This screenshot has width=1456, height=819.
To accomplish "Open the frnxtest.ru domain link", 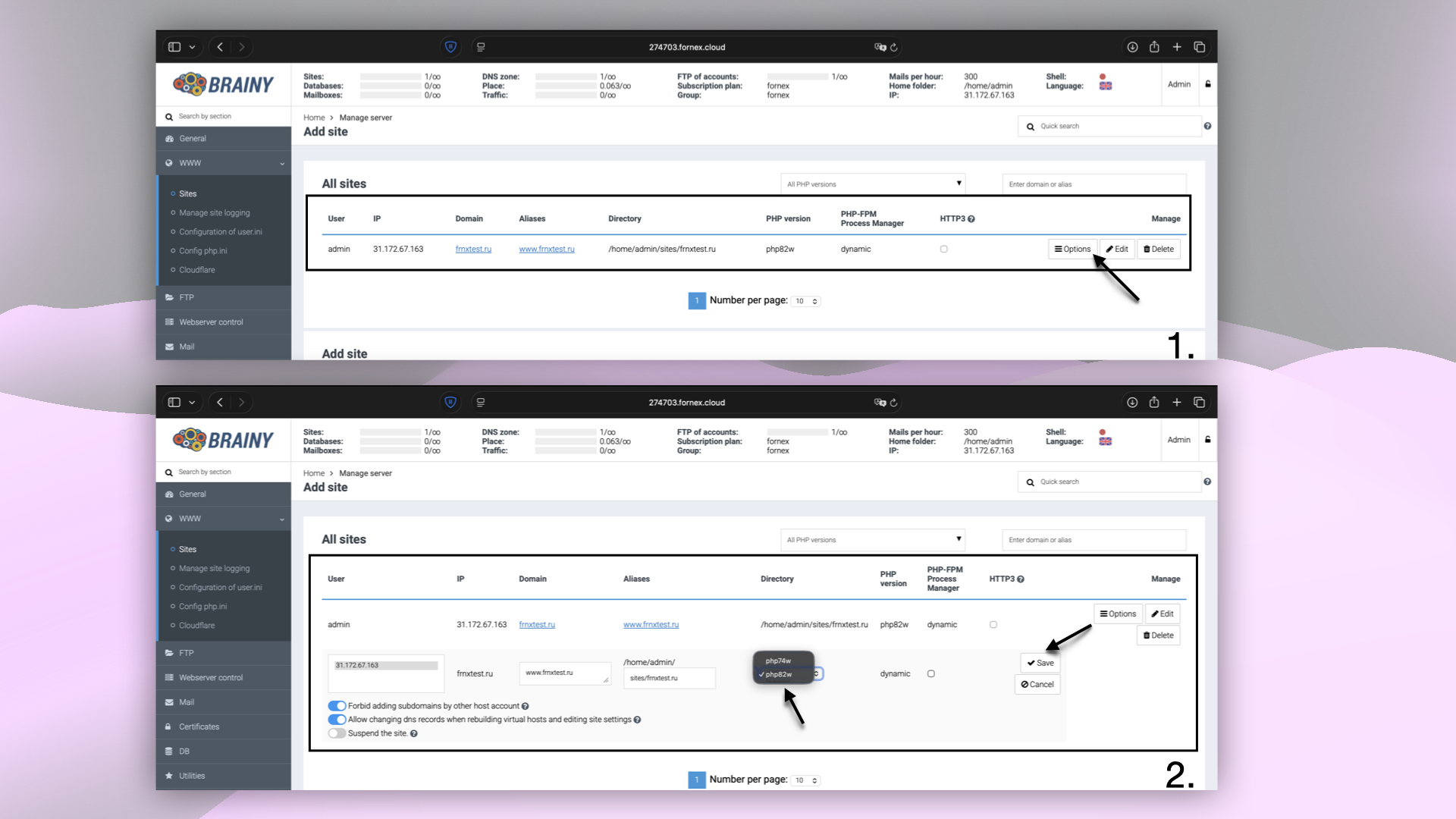I will click(537, 624).
